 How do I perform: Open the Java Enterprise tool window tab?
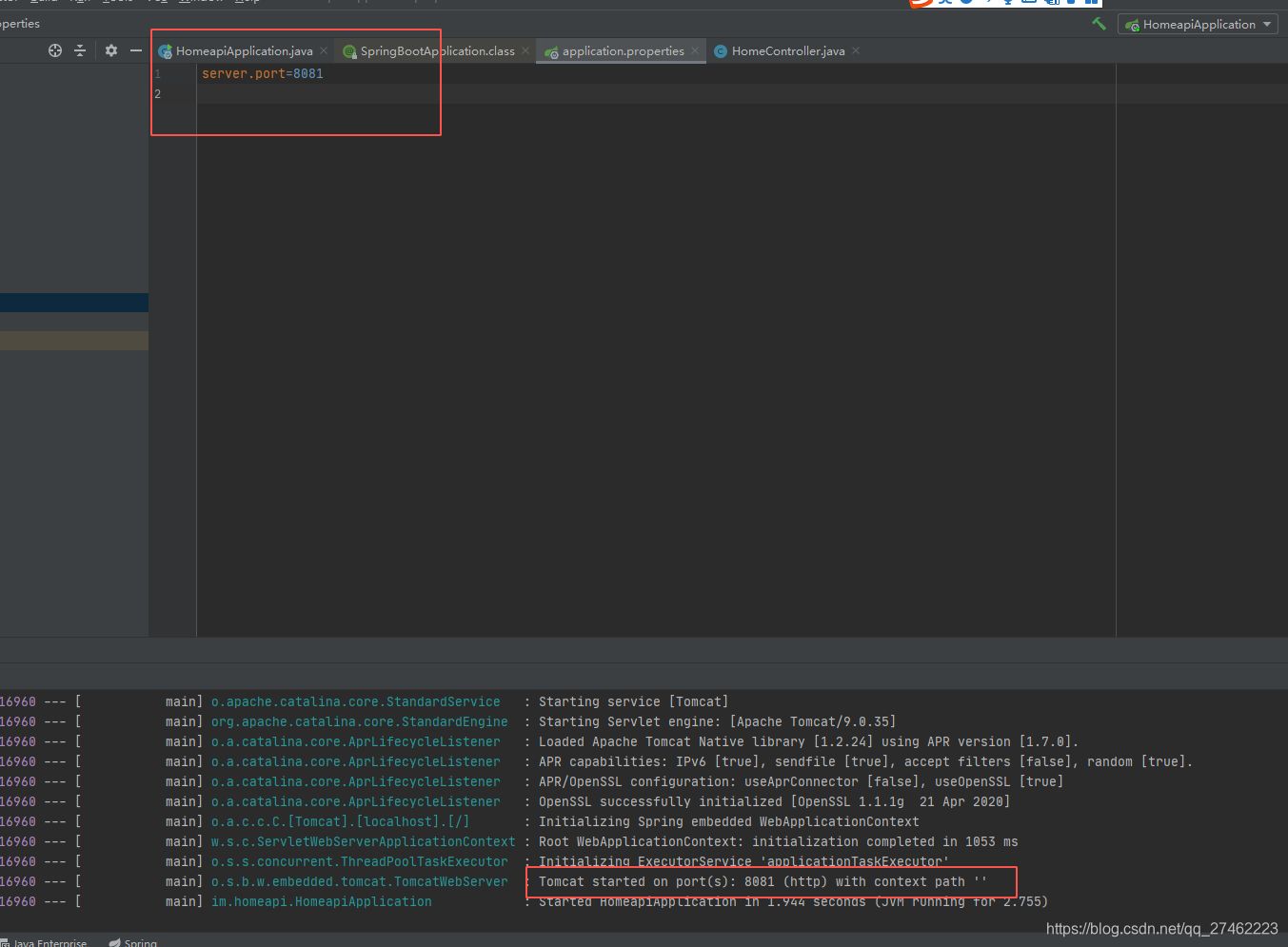click(44, 942)
